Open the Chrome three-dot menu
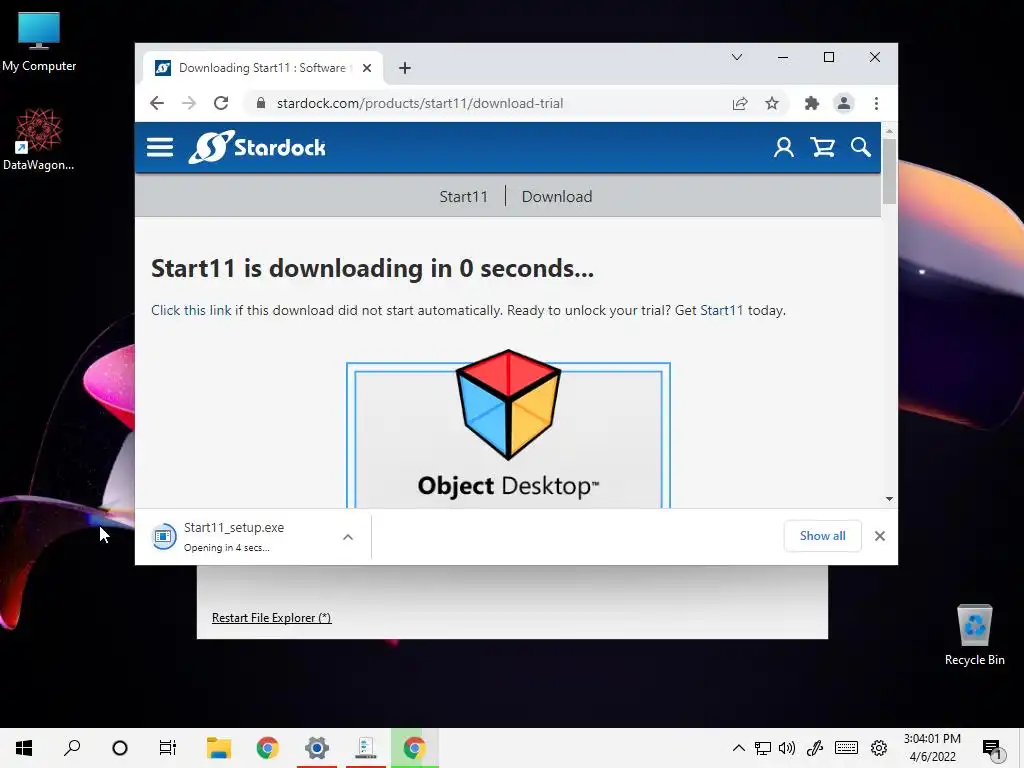Screen dimensions: 1024x768 click(x=876, y=103)
